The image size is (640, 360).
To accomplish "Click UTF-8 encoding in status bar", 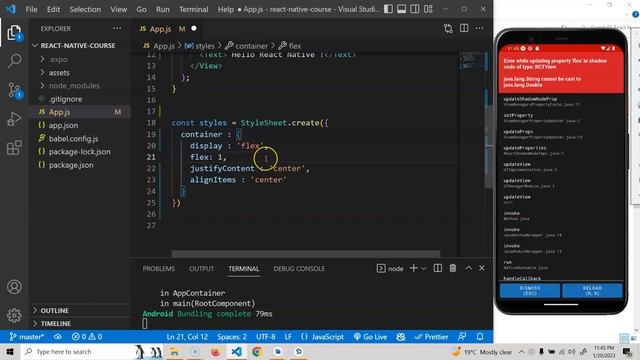I will pyautogui.click(x=266, y=337).
